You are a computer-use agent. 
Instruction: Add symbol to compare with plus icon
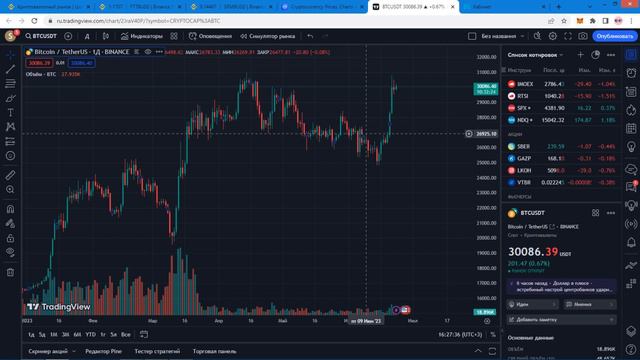coord(68,36)
